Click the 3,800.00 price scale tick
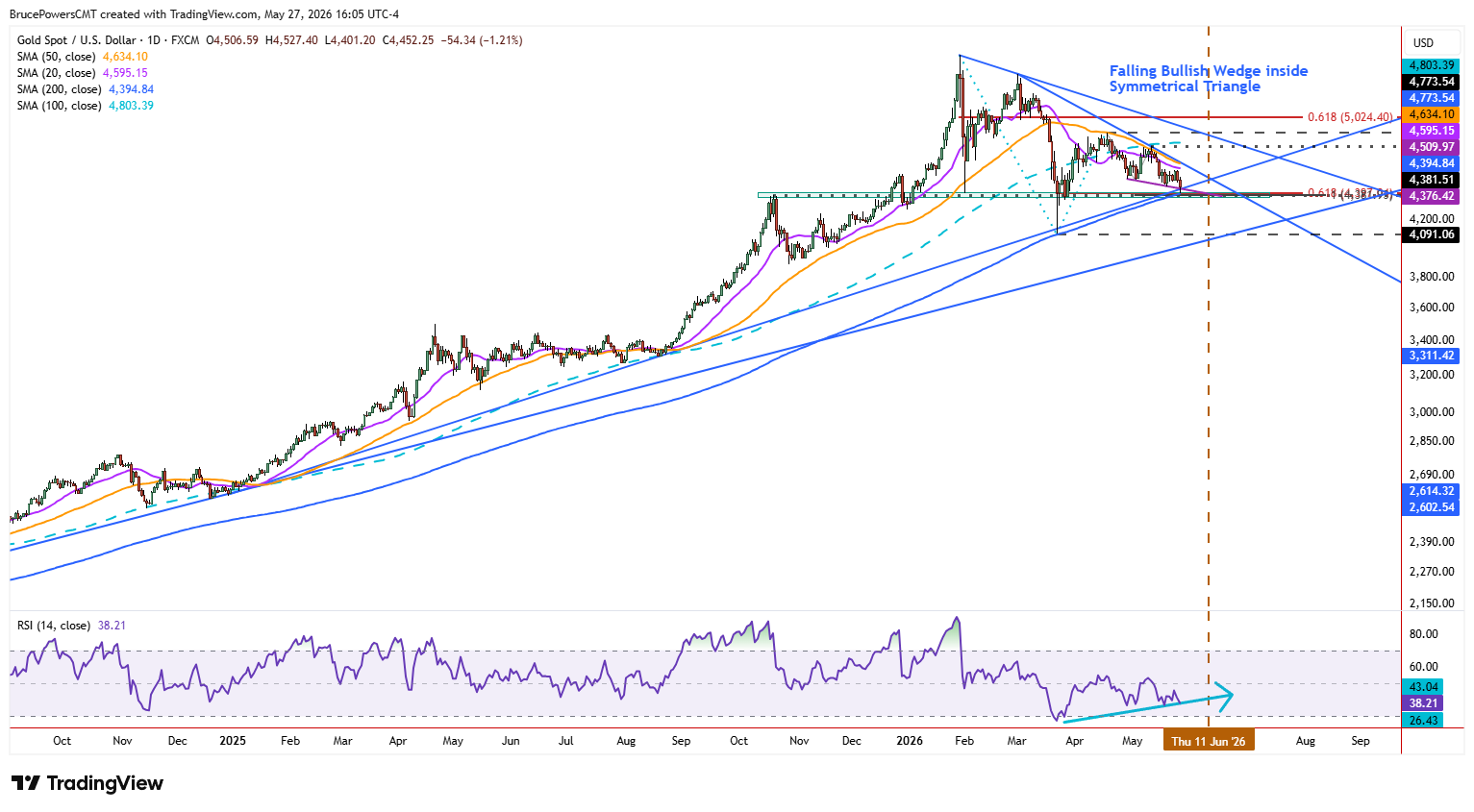The height and width of the screenshot is (812, 1474). pyautogui.click(x=1432, y=277)
